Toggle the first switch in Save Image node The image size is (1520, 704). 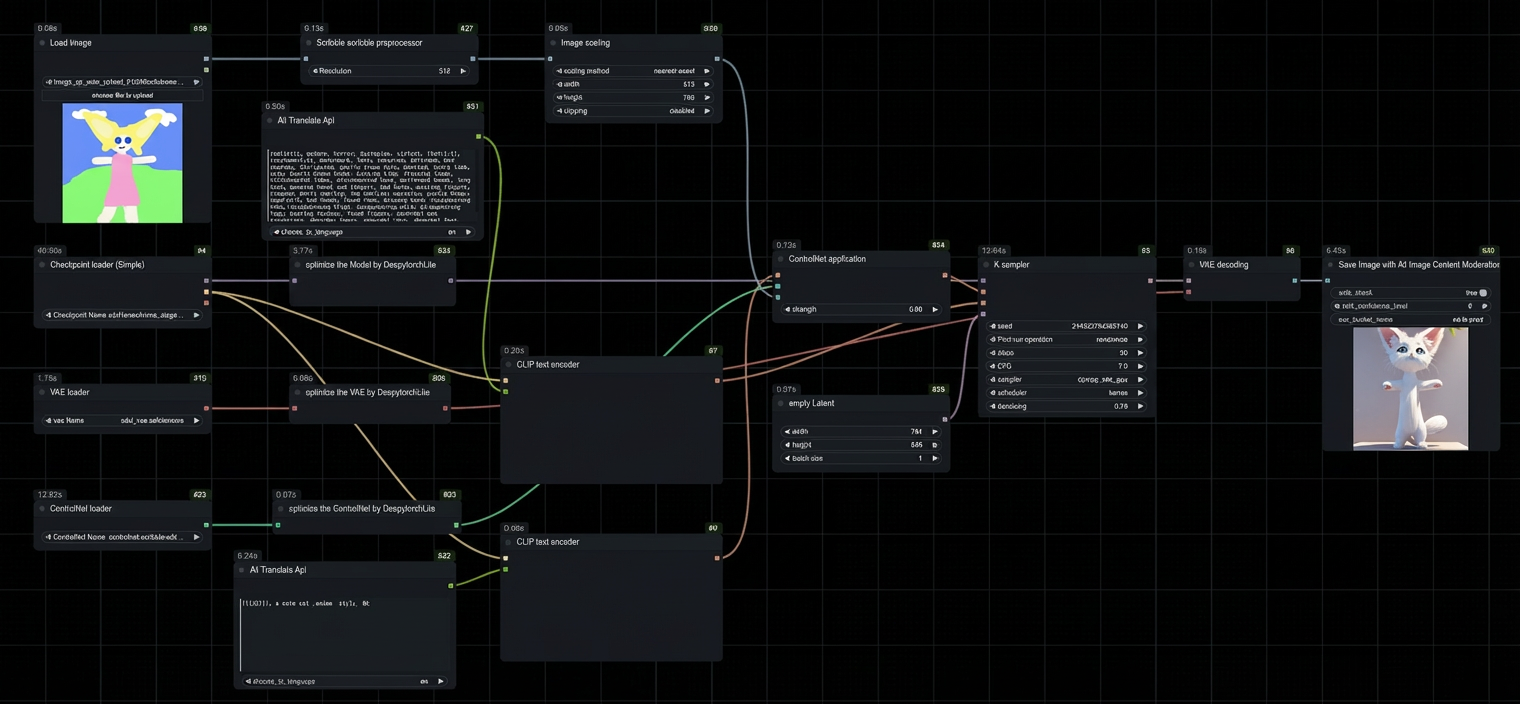click(1482, 293)
